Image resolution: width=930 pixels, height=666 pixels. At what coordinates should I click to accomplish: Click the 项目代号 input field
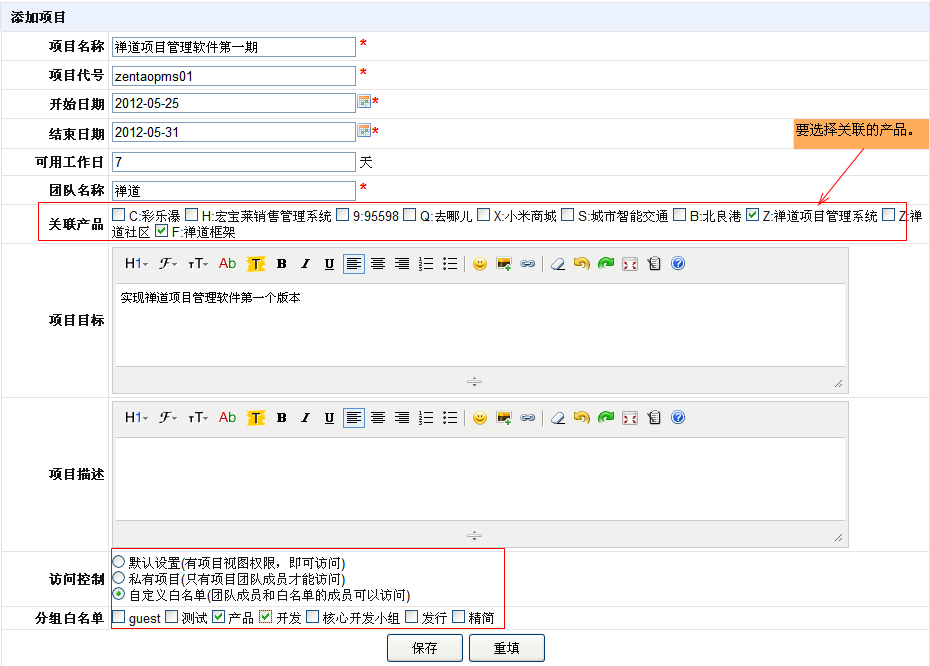[x=234, y=76]
